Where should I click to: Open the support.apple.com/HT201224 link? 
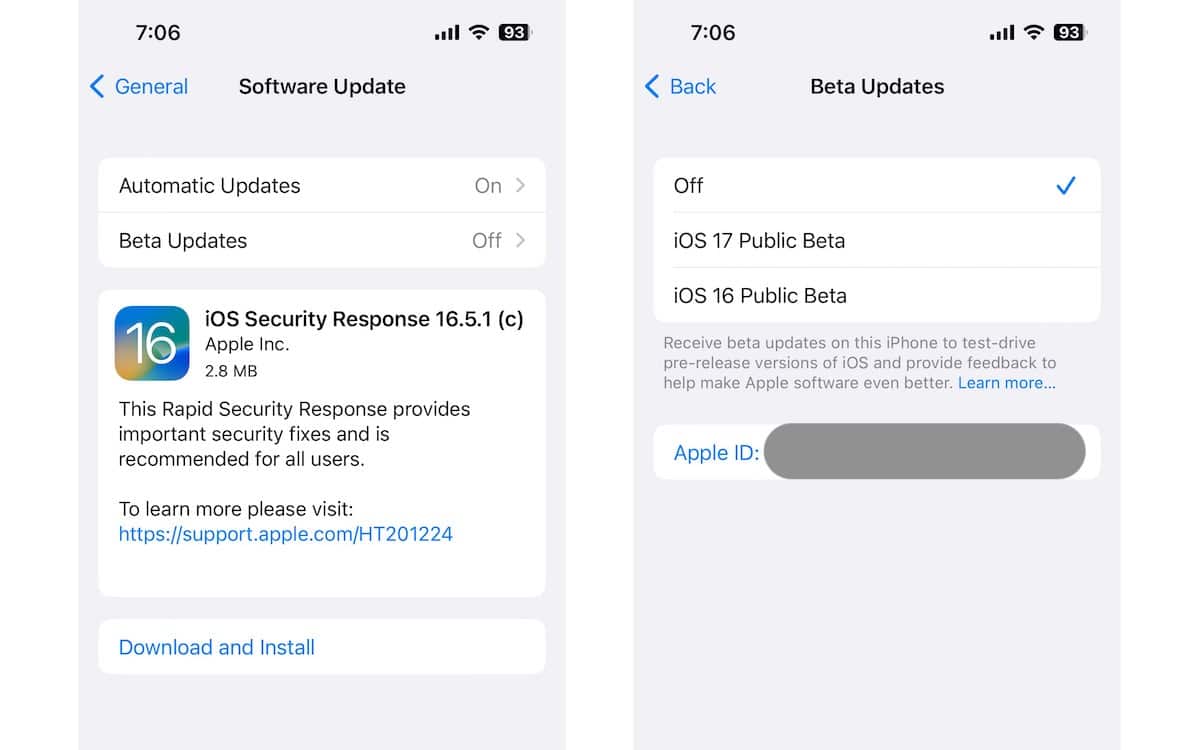[x=286, y=534]
